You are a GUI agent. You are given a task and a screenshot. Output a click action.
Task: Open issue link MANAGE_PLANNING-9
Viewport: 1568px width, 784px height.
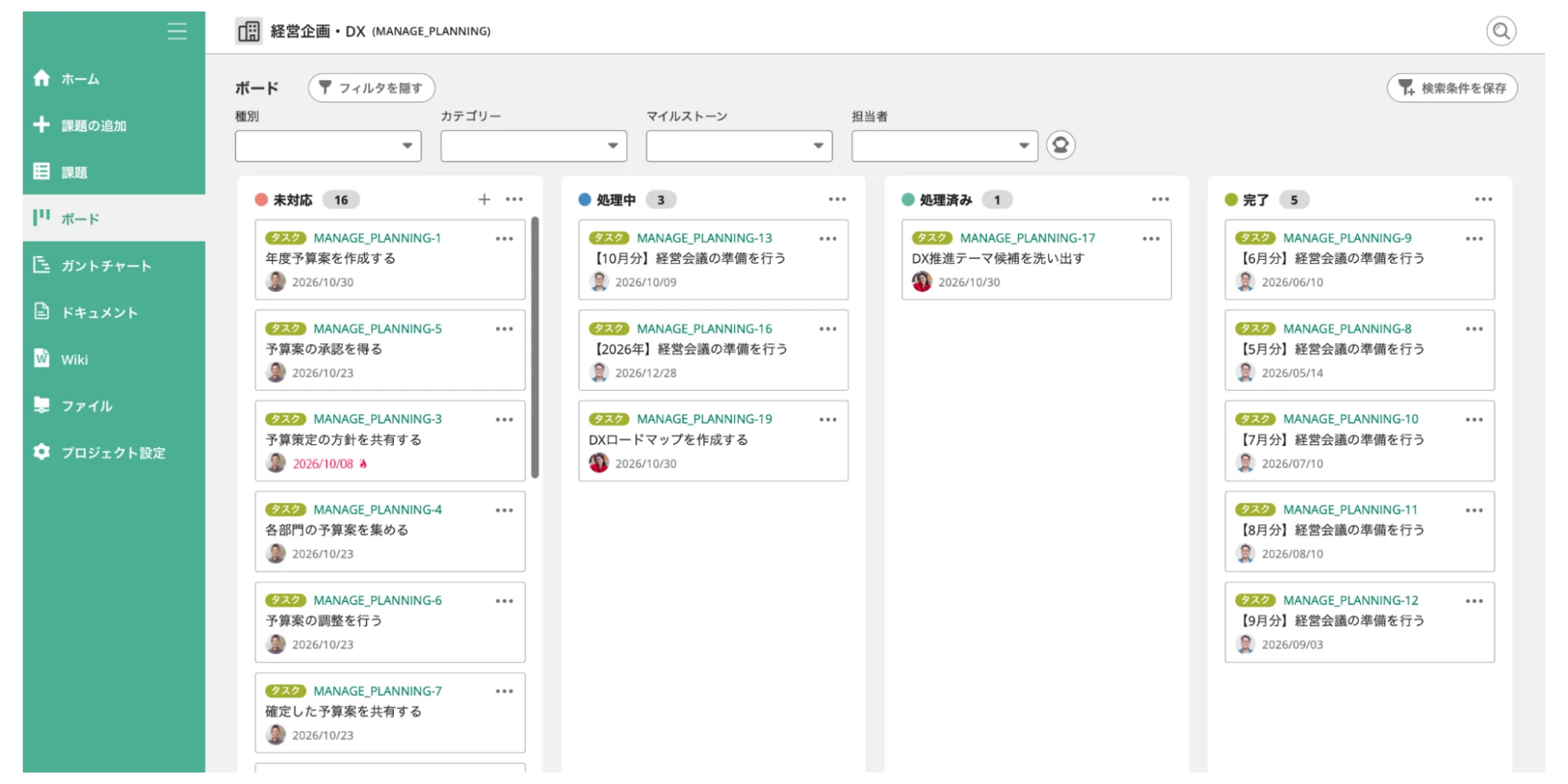pos(1348,238)
